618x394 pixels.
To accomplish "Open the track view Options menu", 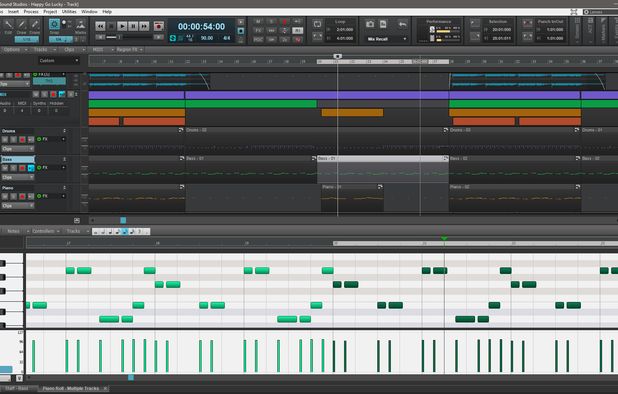I will (15, 50).
